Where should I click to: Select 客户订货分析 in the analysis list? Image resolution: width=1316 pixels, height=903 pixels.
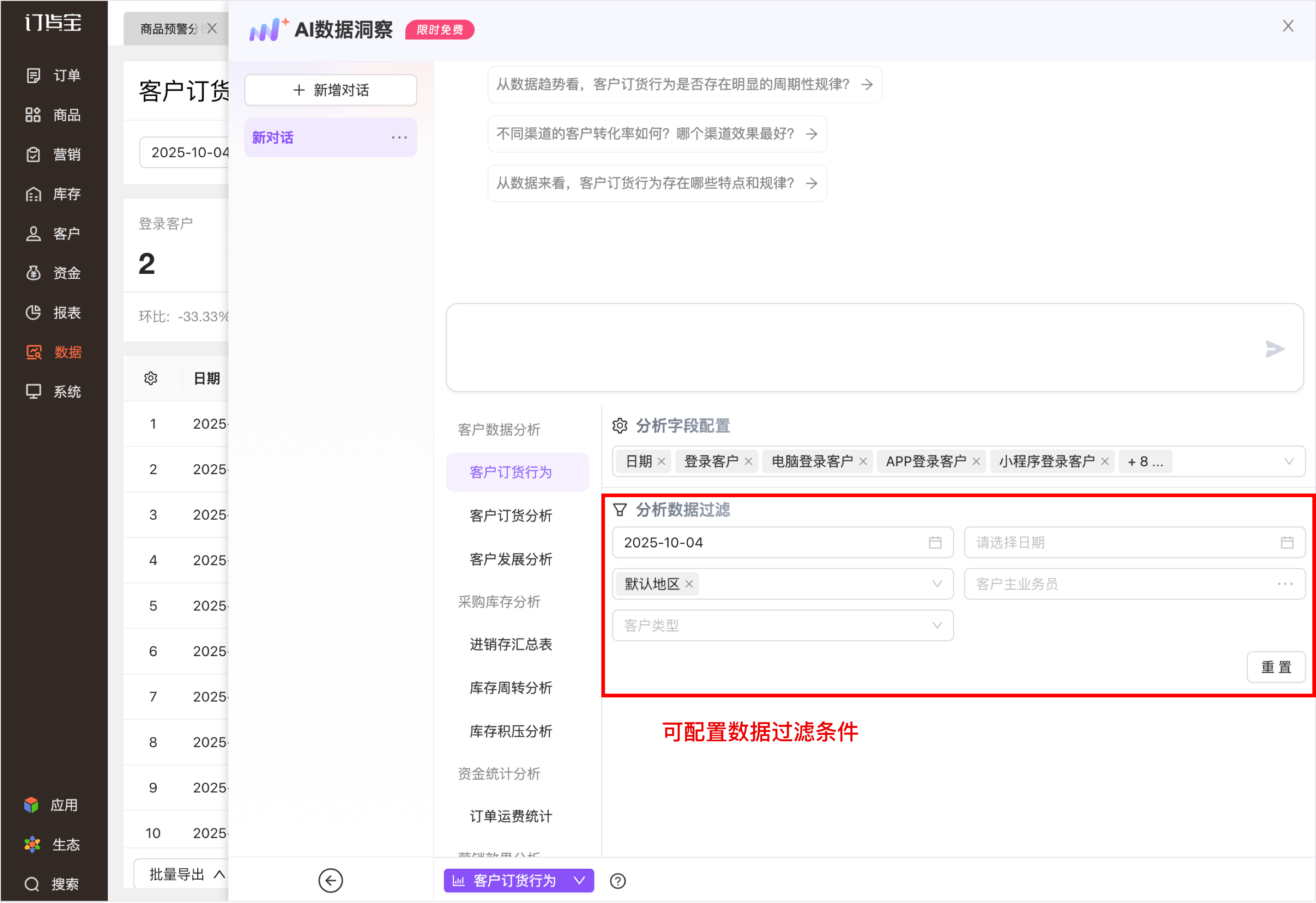tap(510, 516)
